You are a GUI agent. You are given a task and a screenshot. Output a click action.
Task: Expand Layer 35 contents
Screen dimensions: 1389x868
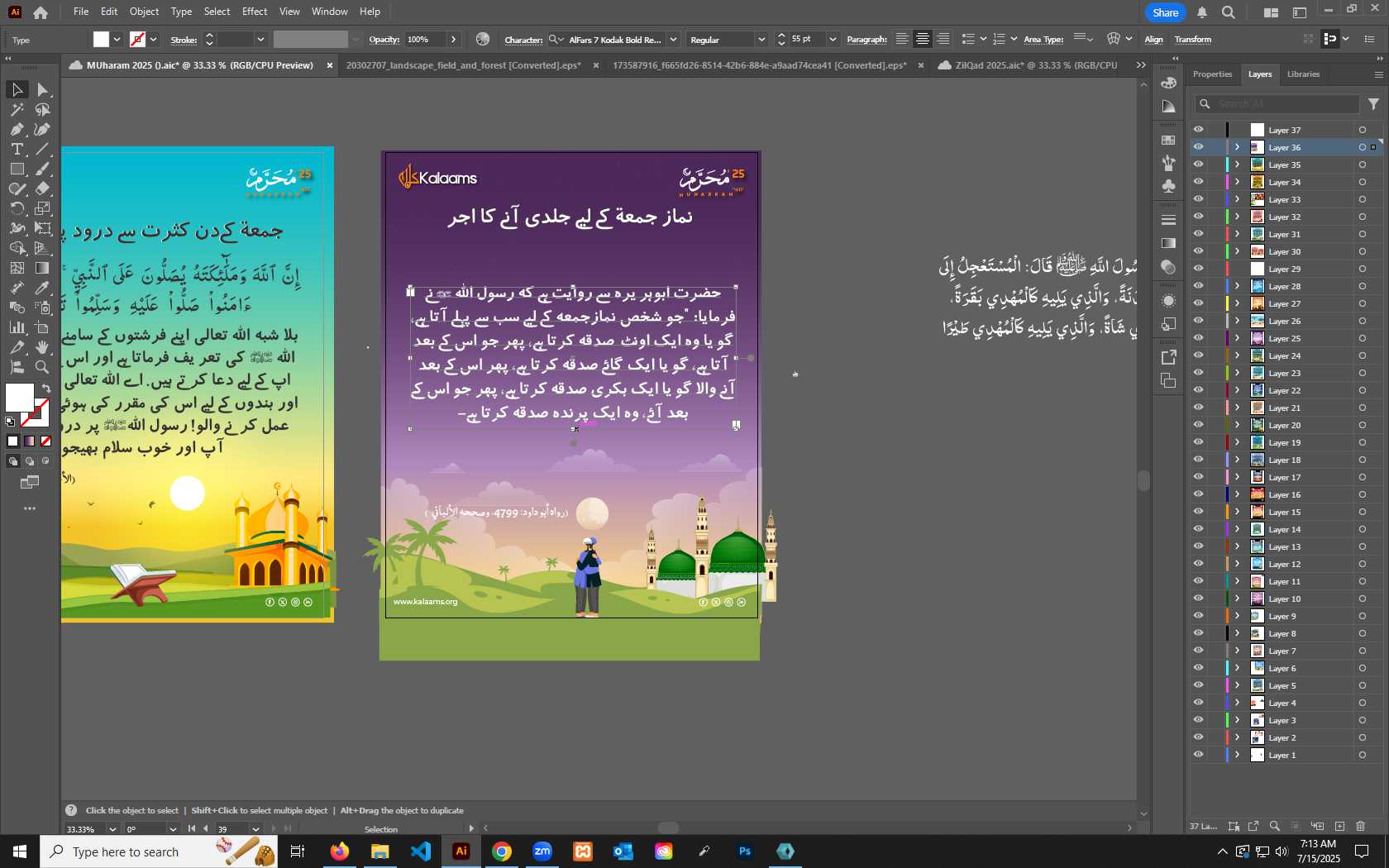point(1238,165)
